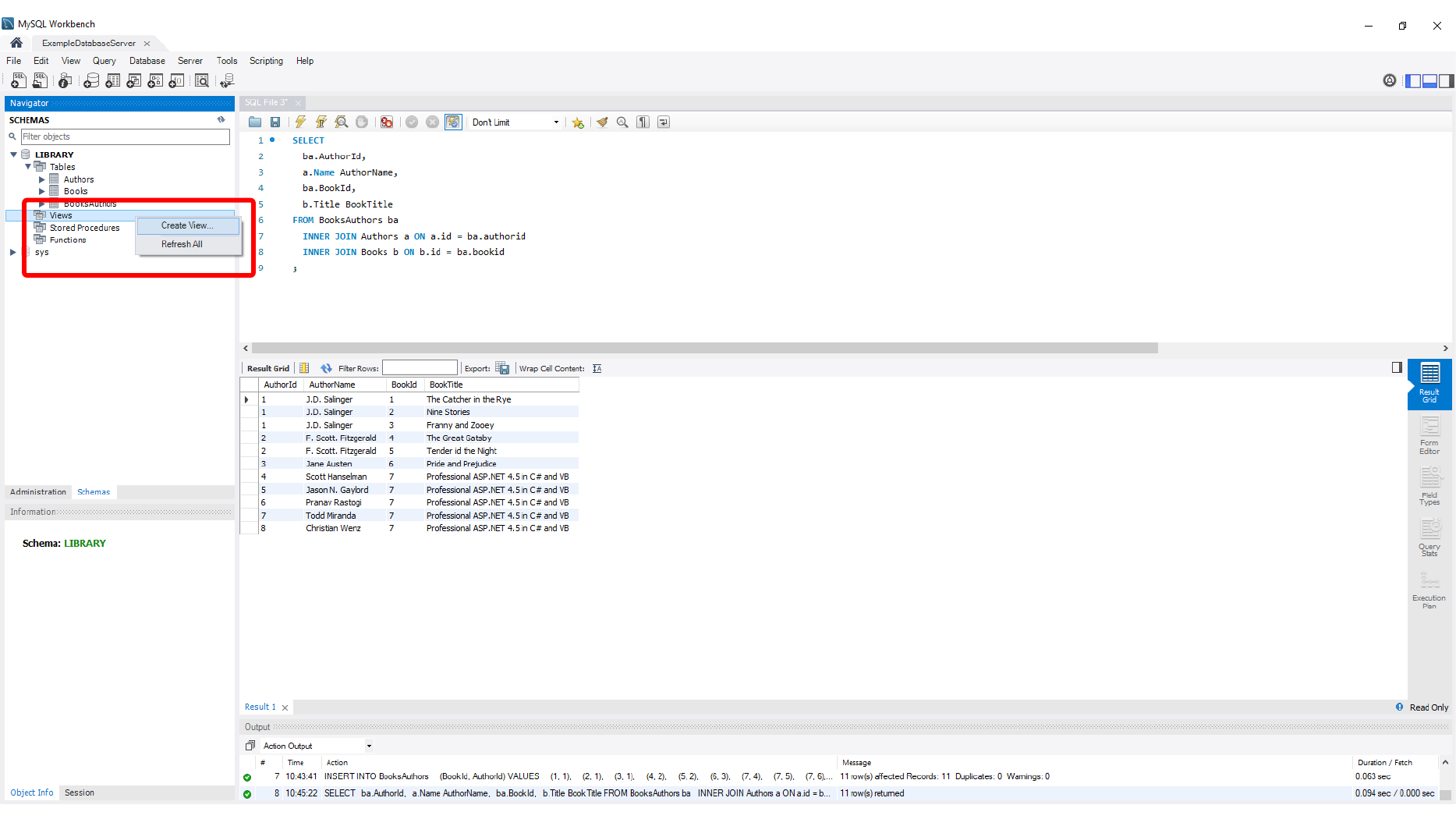Refresh the schemas list
Screen dimensions: 1456x819
coord(221,119)
